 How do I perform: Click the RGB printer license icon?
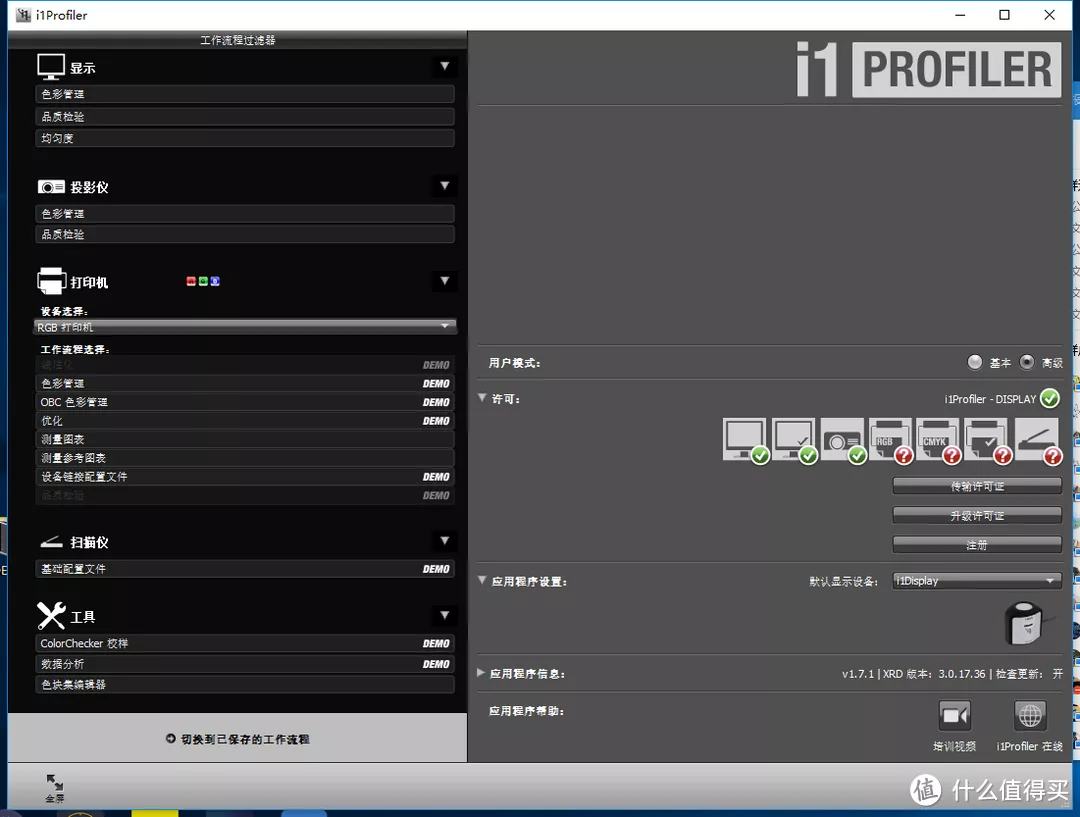pyautogui.click(x=891, y=439)
